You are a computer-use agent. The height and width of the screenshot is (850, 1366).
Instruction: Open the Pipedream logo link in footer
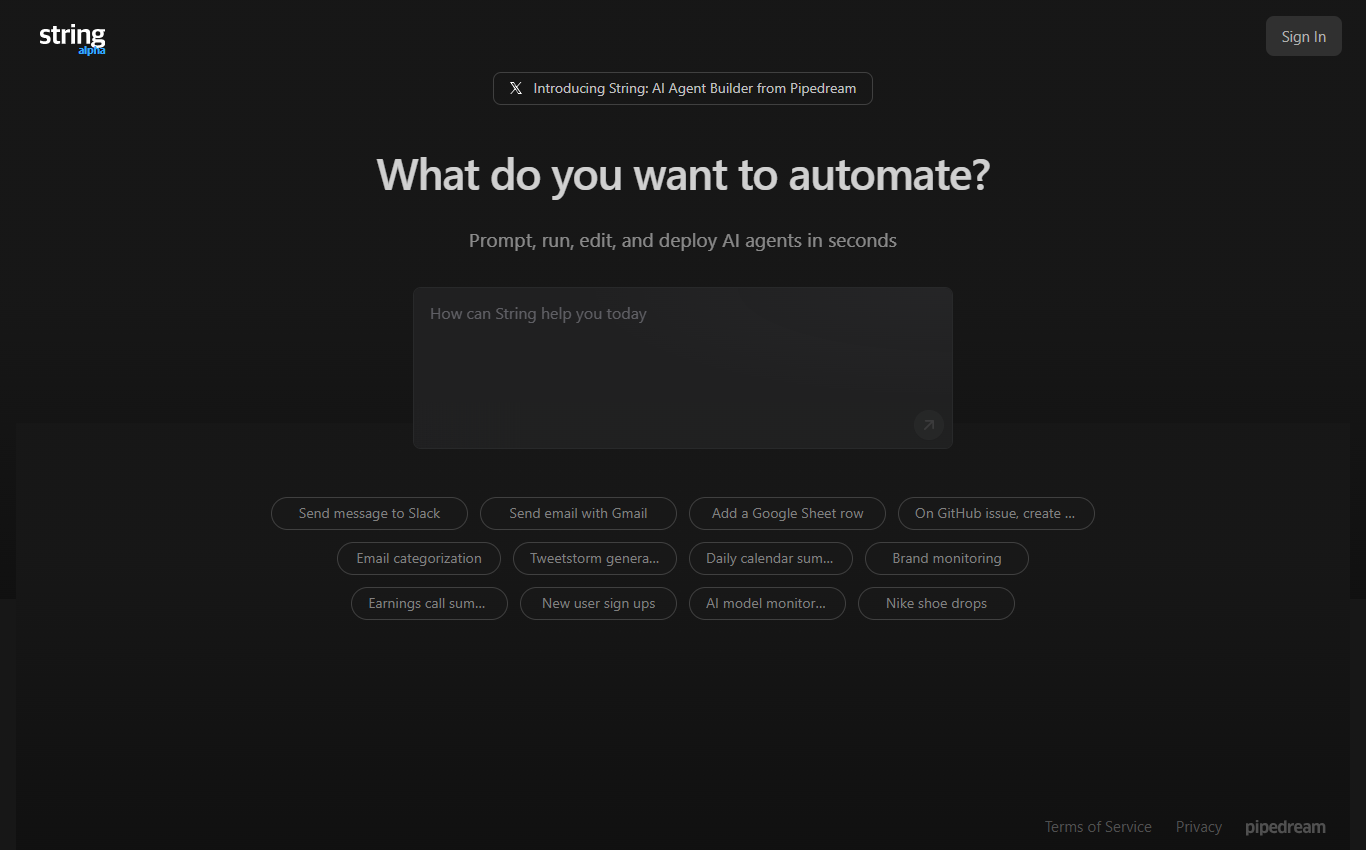[x=1285, y=827]
